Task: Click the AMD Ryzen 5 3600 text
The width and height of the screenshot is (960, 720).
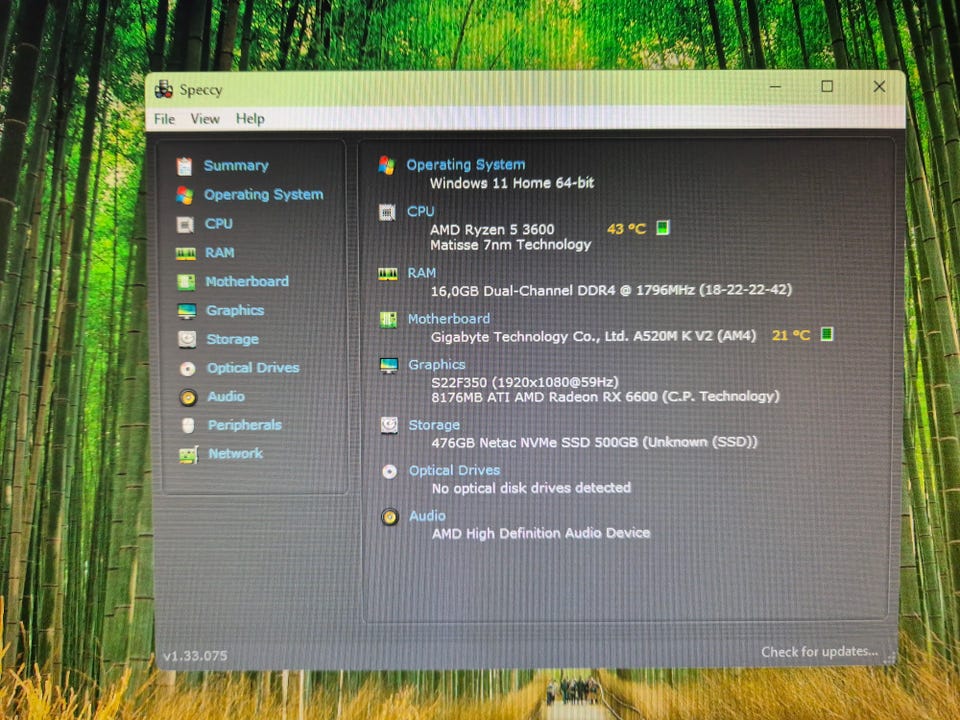Action: pyautogui.click(x=492, y=229)
